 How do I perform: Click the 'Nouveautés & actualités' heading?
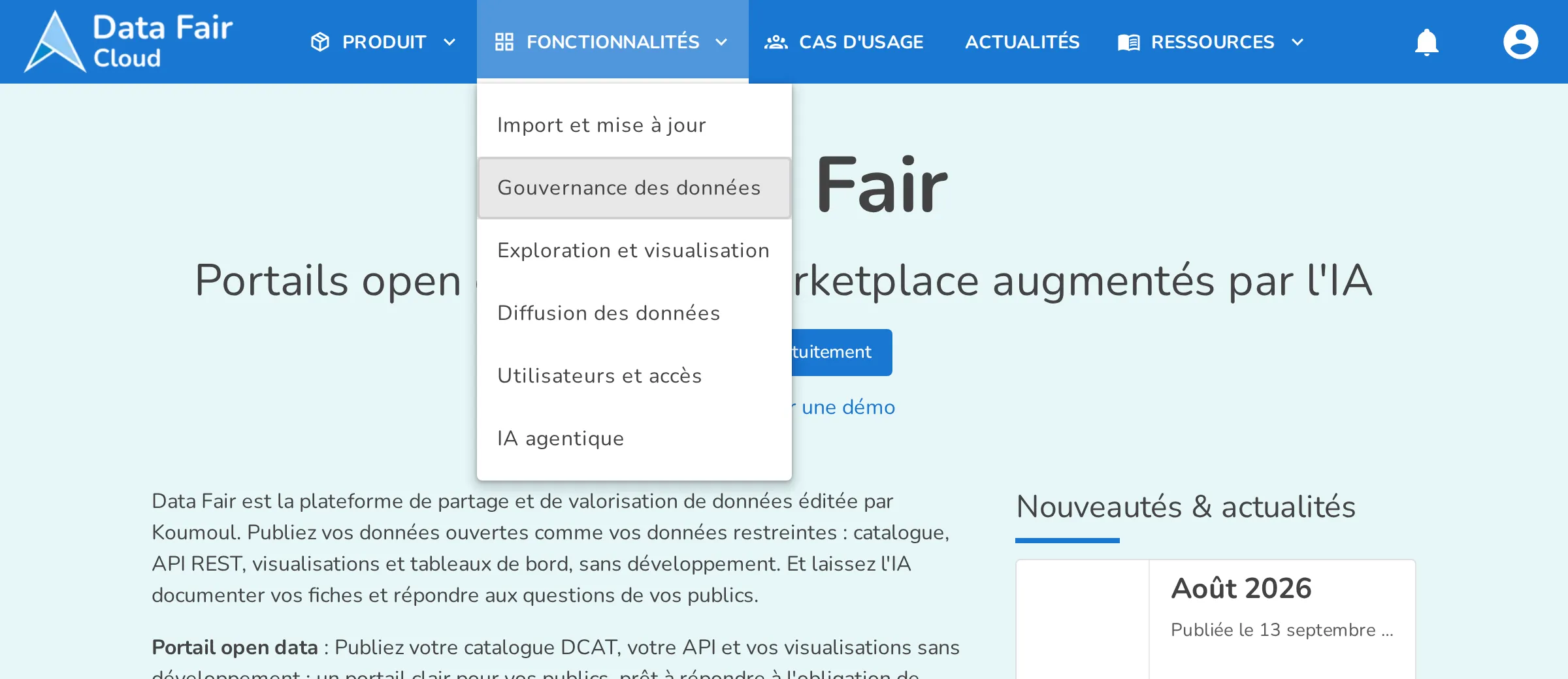[x=1186, y=507]
